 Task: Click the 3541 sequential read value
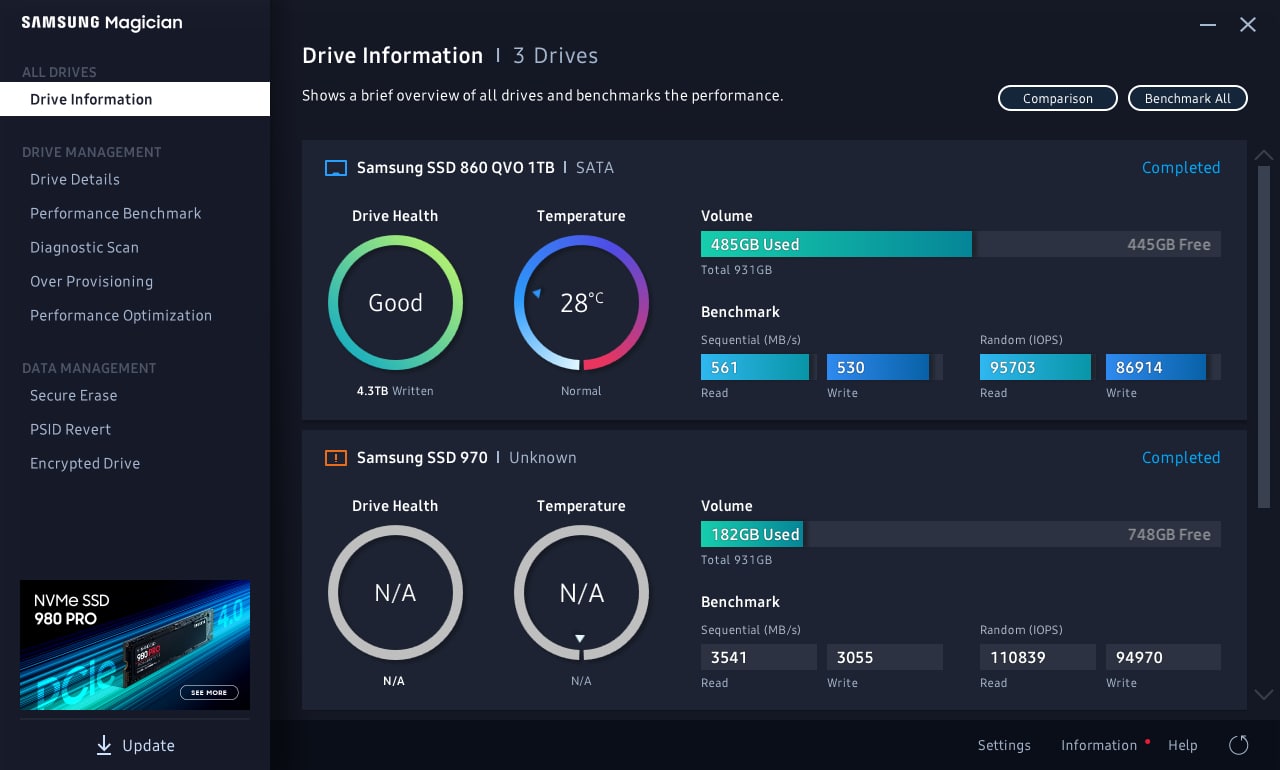tap(758, 657)
